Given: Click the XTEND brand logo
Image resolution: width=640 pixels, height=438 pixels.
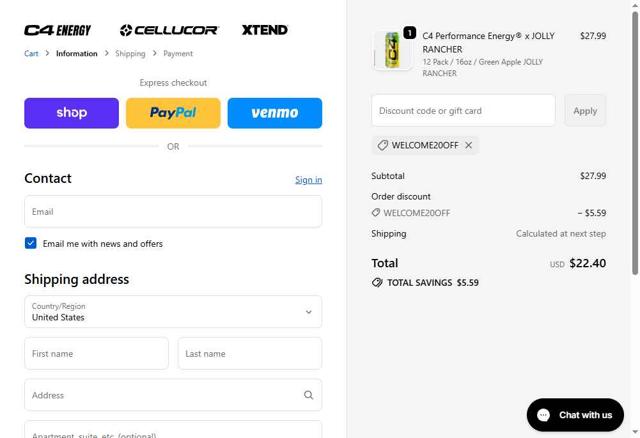Looking at the screenshot, I should (265, 30).
